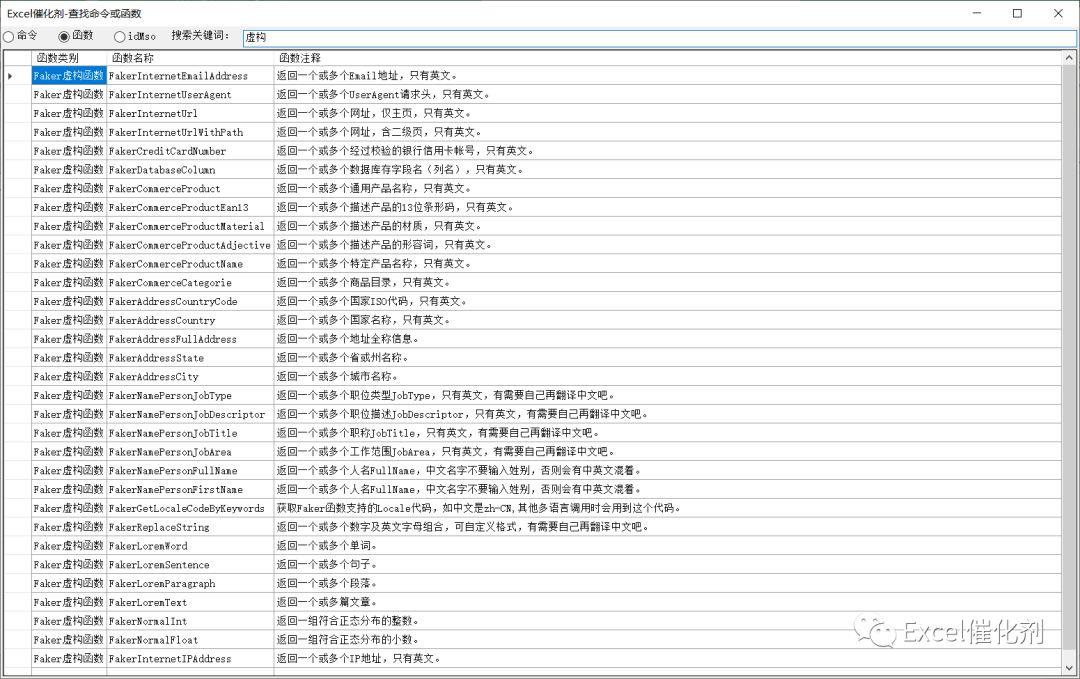Viewport: 1080px width, 679px height.
Task: Click comment 返回一个或多个IP地址
Action: coord(667,659)
